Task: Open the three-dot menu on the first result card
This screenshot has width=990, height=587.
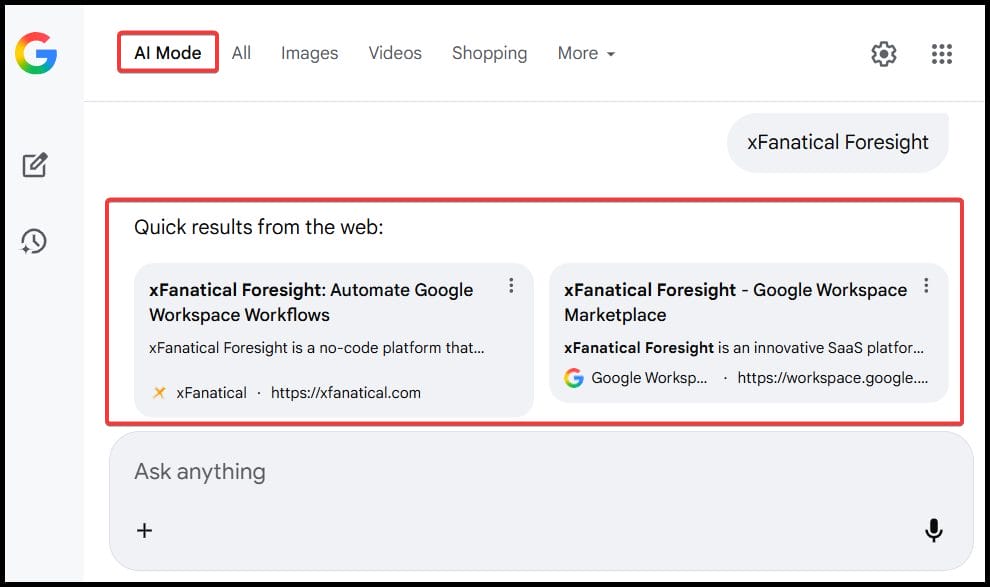Action: point(511,285)
